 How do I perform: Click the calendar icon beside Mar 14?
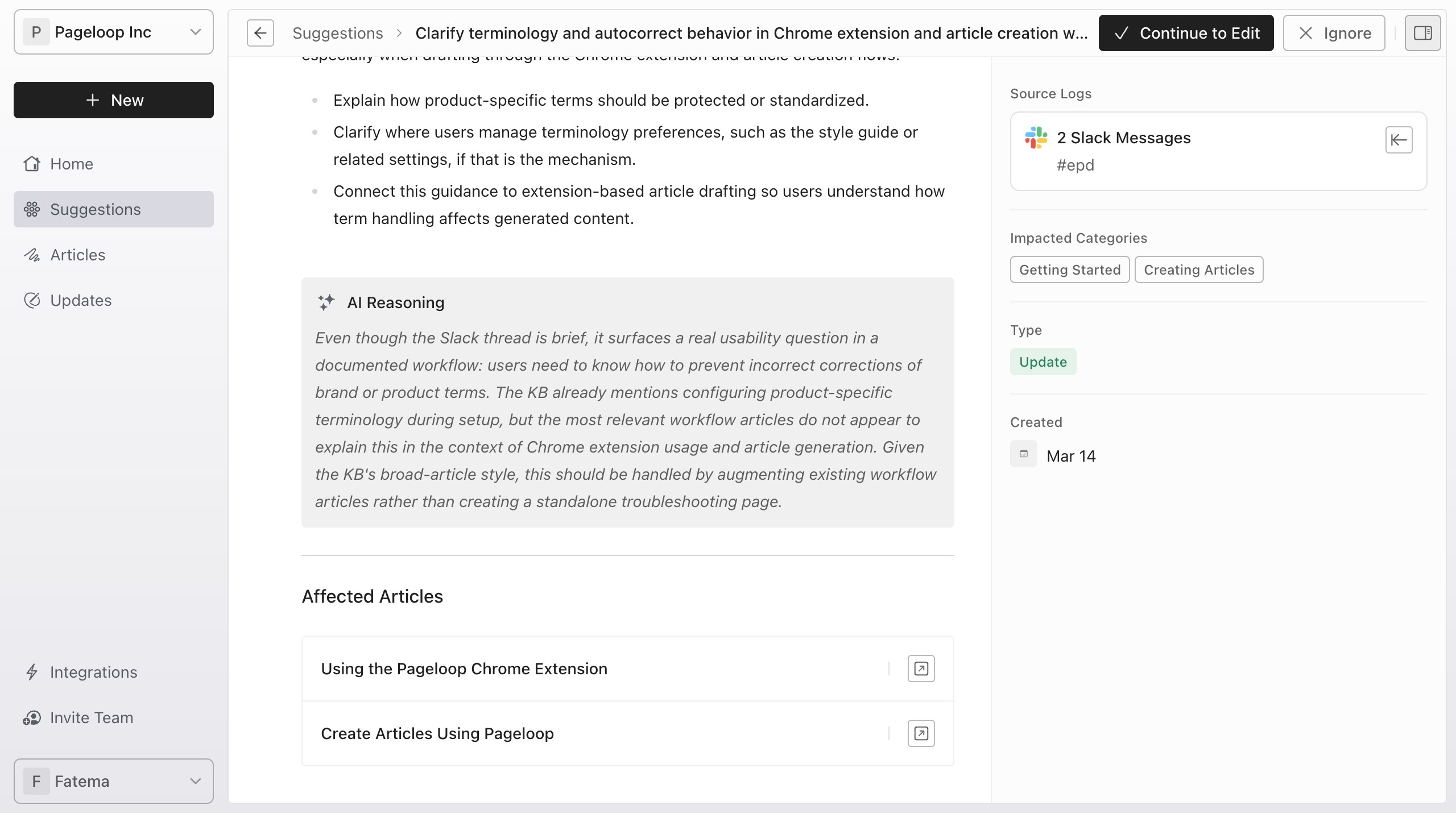click(1024, 454)
